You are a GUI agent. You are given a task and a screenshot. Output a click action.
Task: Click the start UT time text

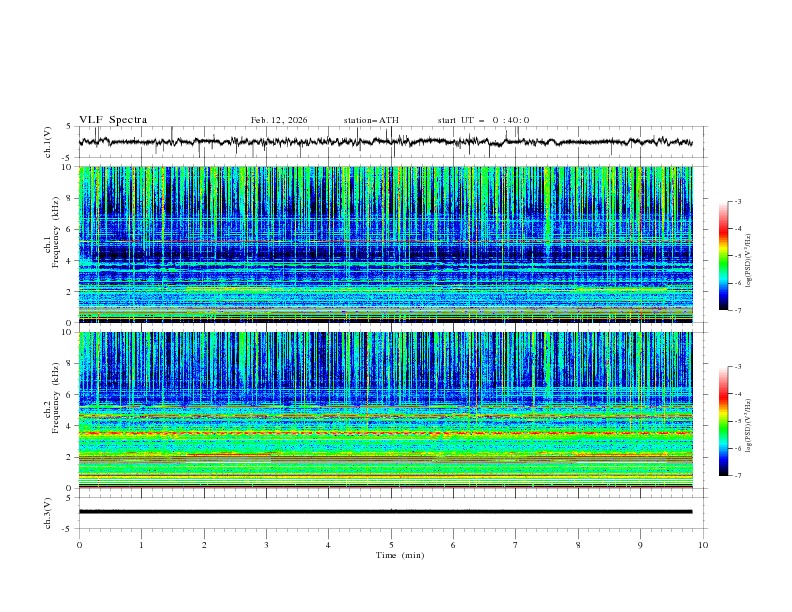point(483,120)
